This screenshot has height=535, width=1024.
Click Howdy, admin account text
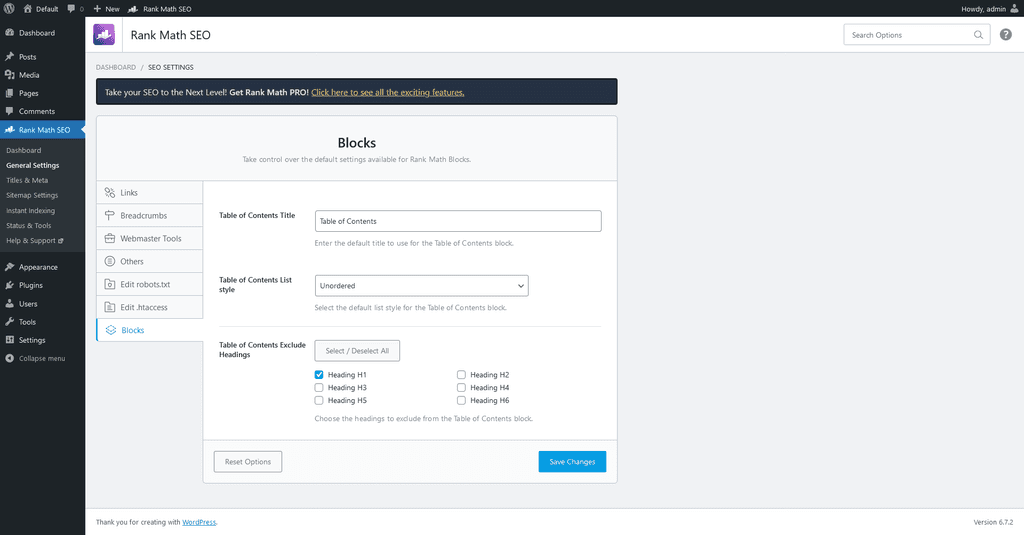983,8
